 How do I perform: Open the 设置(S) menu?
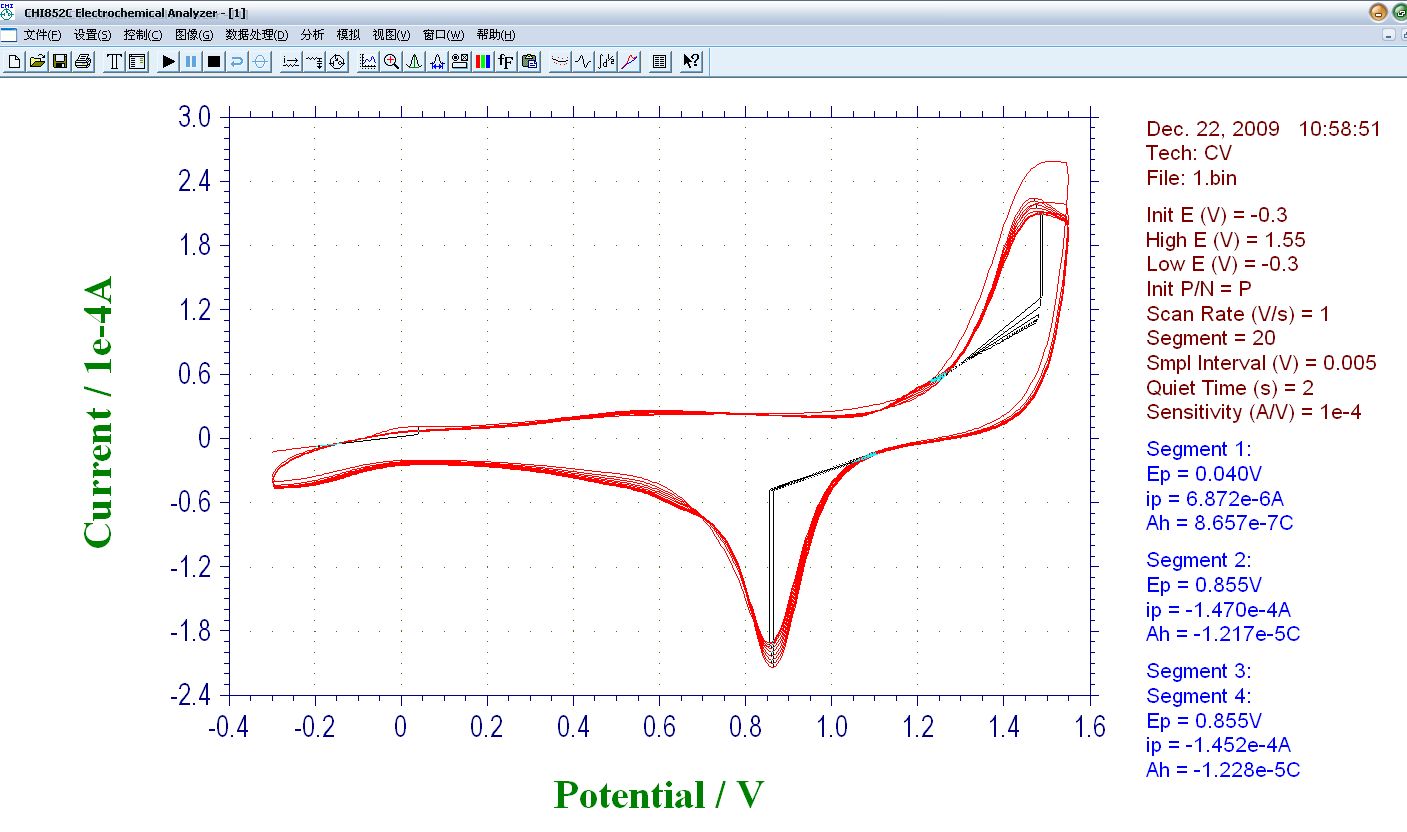93,35
